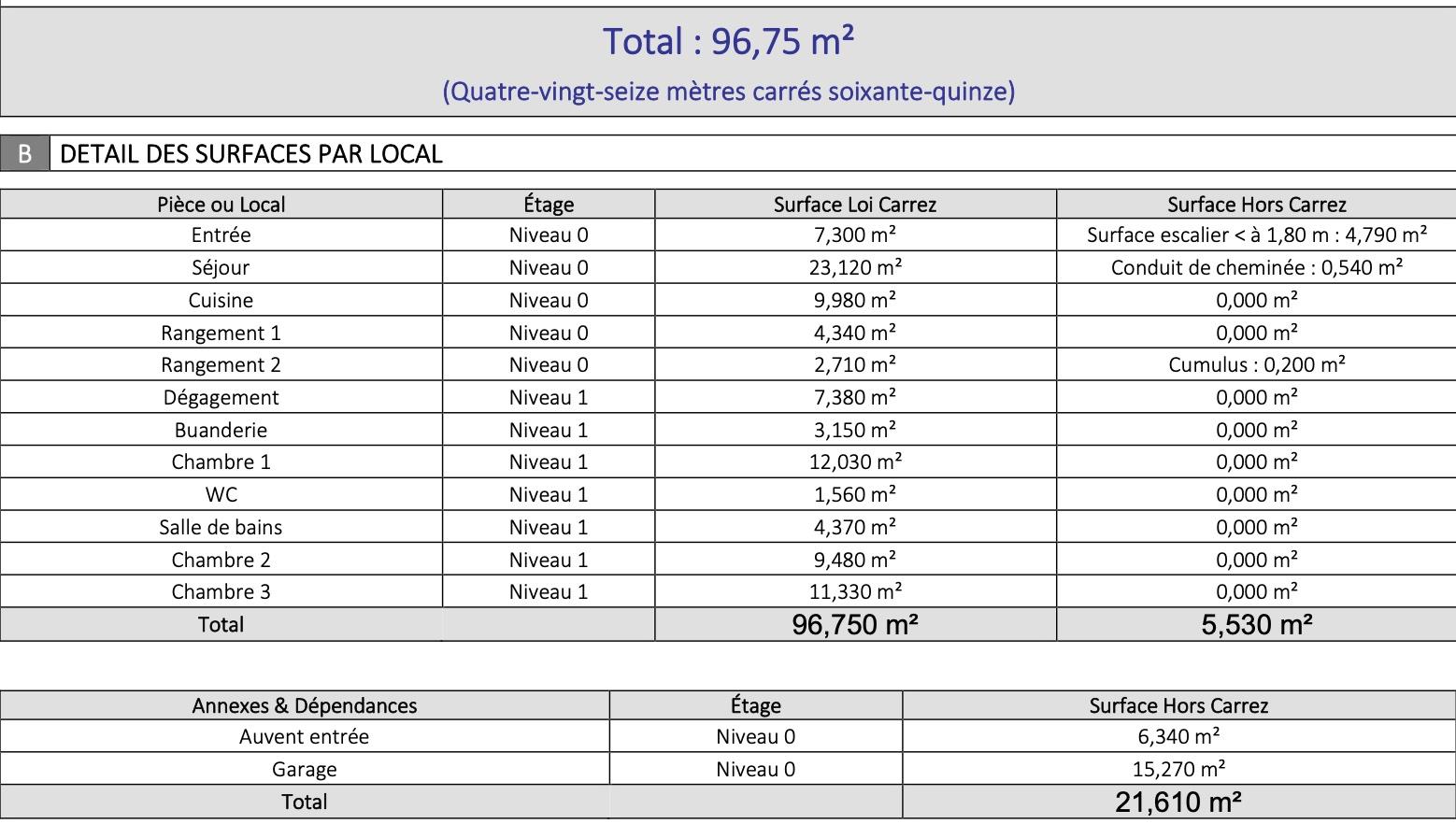Select the '1,560 m²' WC surface
1456x824 pixels.
[x=855, y=495]
